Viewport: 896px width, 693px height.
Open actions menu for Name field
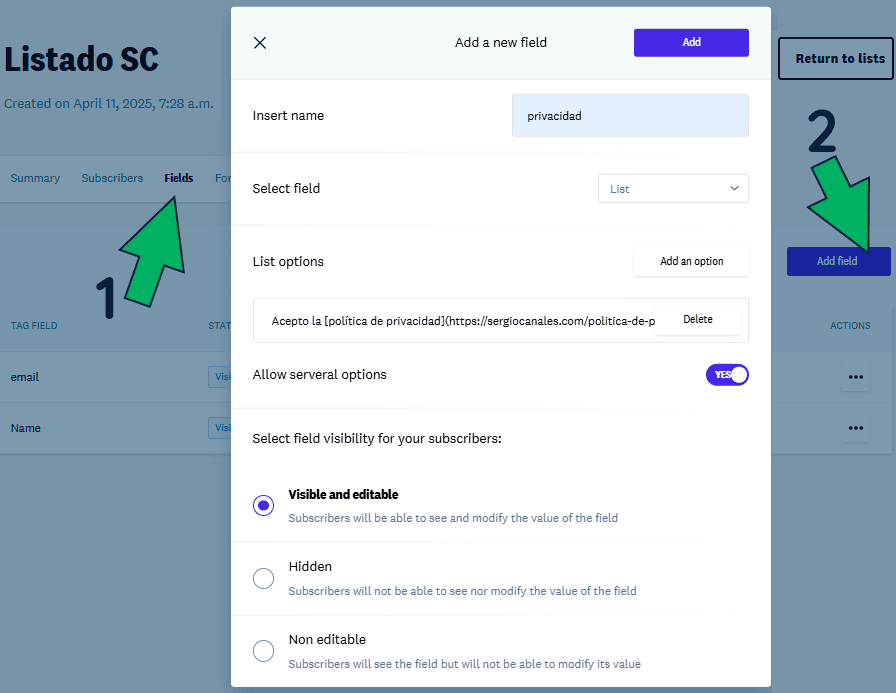(x=855, y=428)
